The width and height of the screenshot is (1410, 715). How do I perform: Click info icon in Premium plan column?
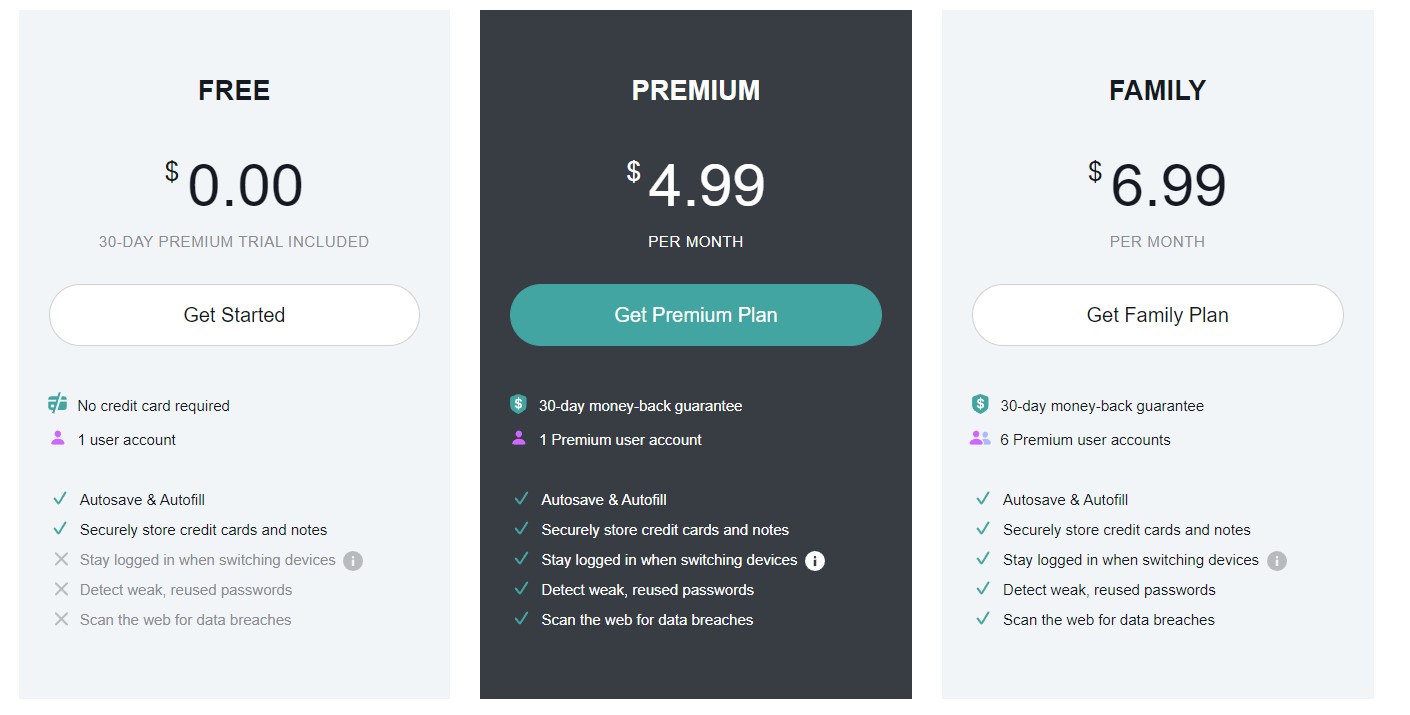click(815, 561)
